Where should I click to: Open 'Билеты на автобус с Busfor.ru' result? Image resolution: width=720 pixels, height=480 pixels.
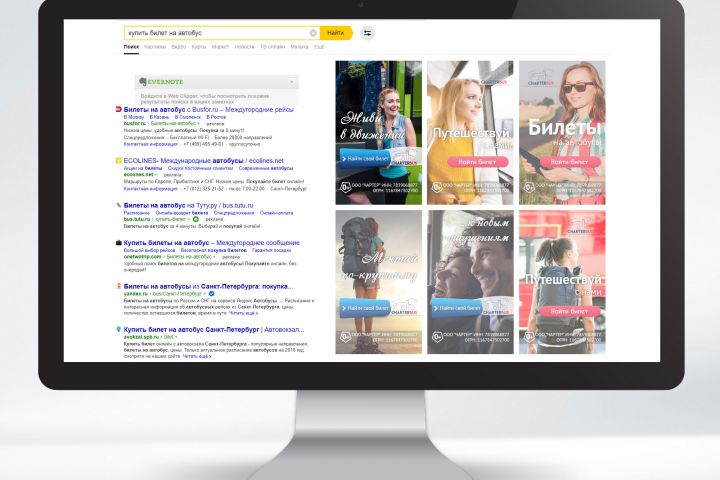point(208,110)
